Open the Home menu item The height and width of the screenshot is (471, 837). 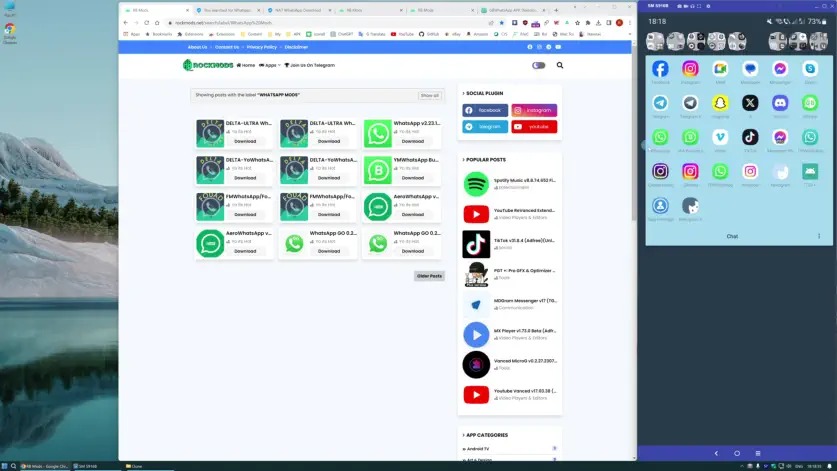(246, 65)
